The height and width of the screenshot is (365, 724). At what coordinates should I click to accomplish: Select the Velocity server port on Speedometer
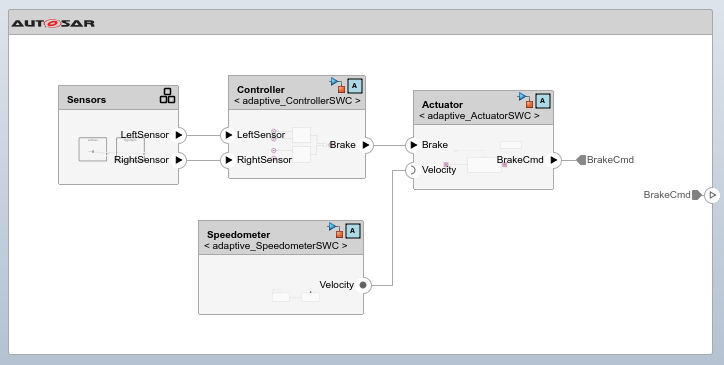363,285
